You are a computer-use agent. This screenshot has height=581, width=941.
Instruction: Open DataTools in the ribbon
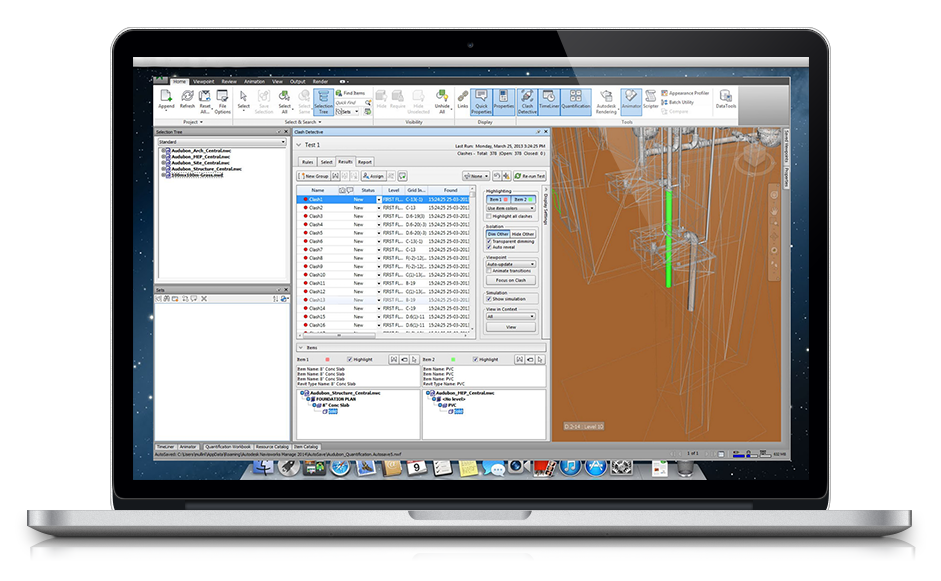click(x=726, y=100)
